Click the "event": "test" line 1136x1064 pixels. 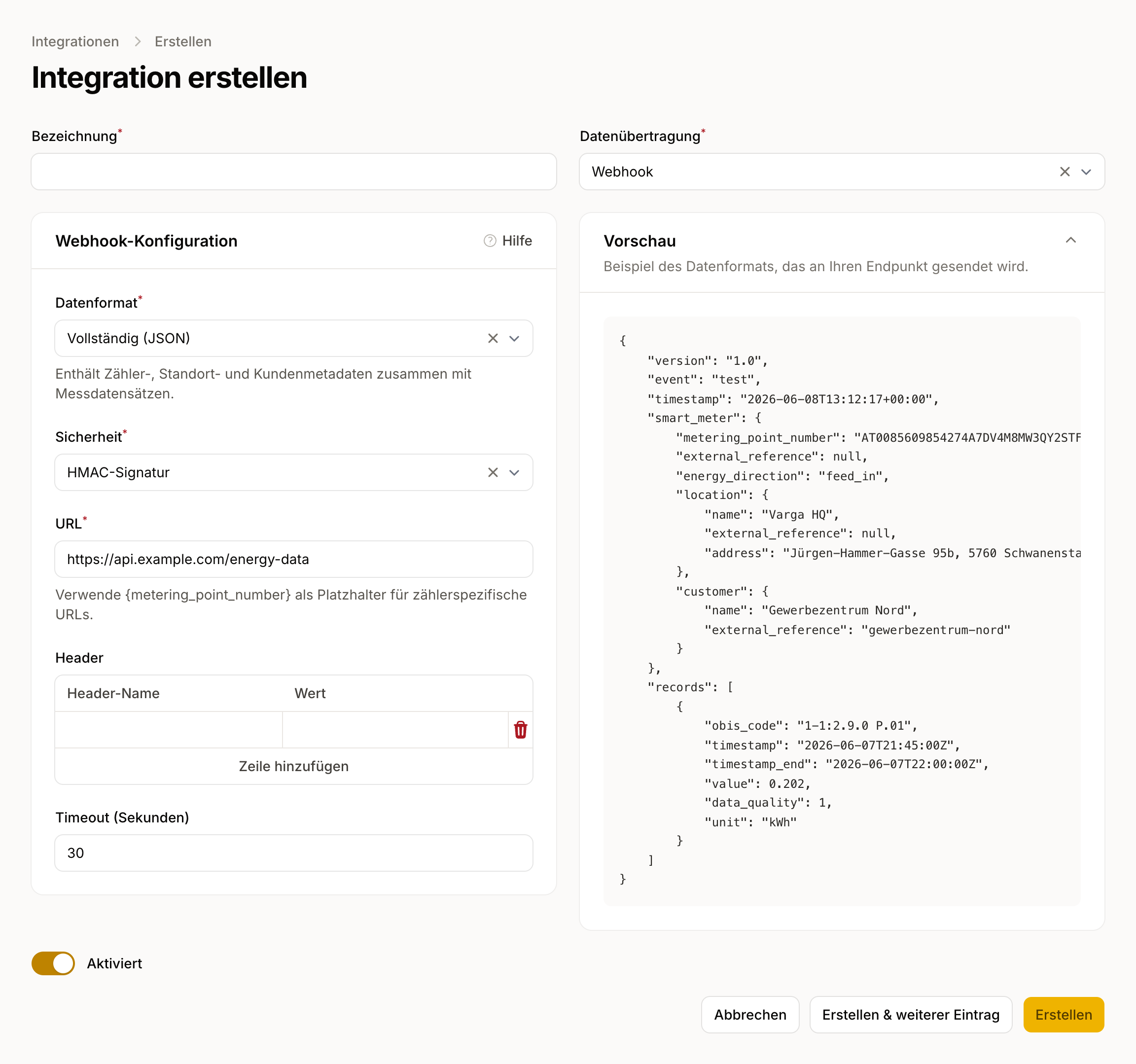704,380
